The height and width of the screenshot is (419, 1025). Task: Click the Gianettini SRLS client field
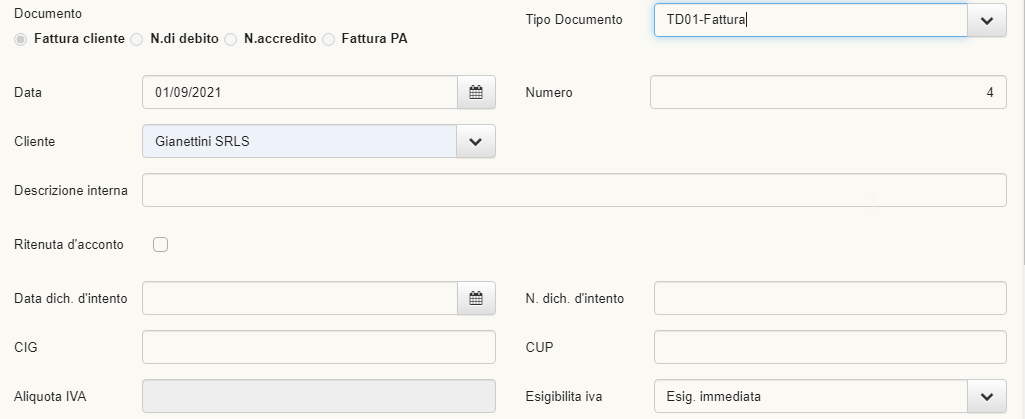click(x=300, y=141)
